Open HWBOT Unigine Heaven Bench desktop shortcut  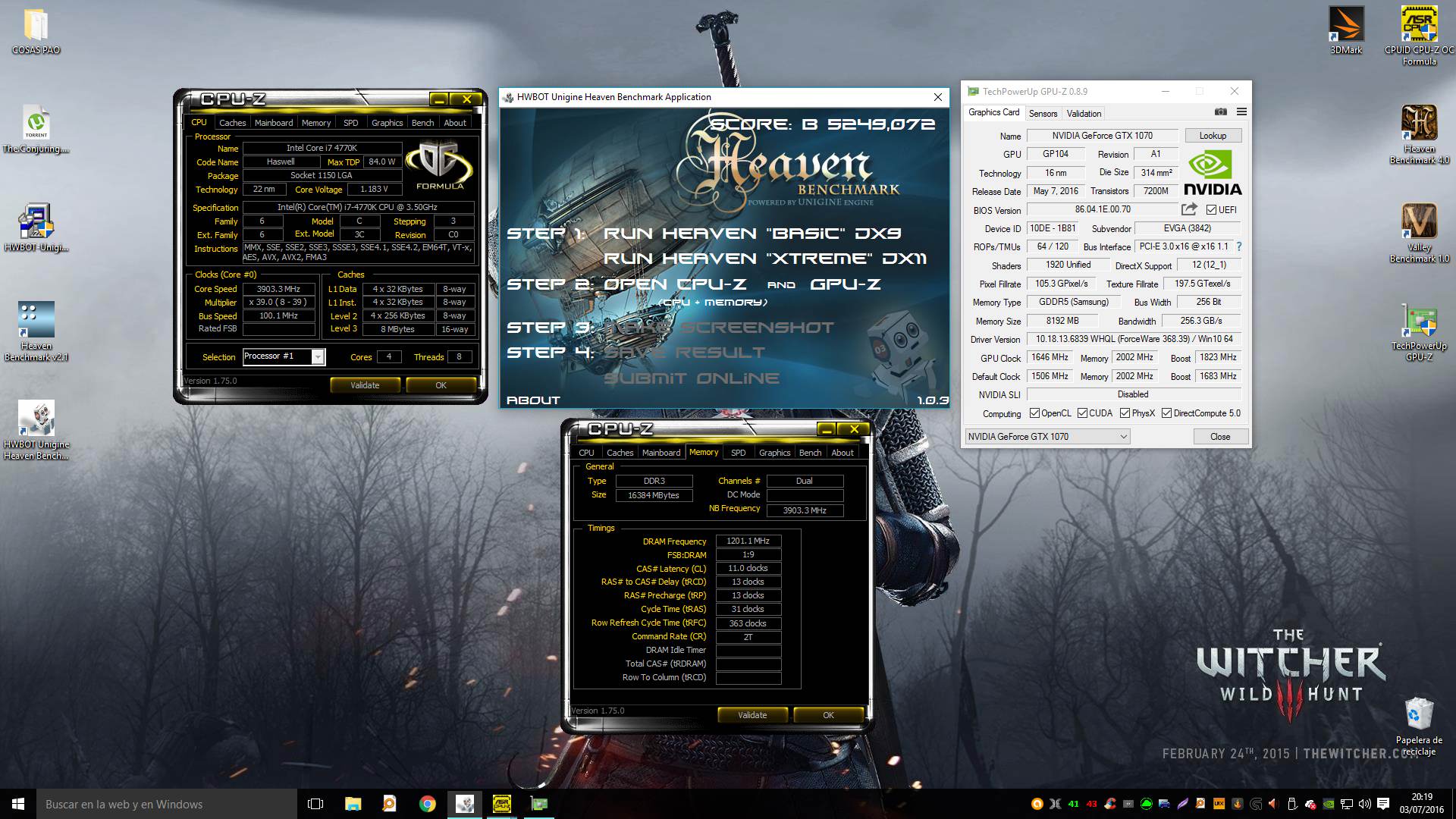click(36, 430)
